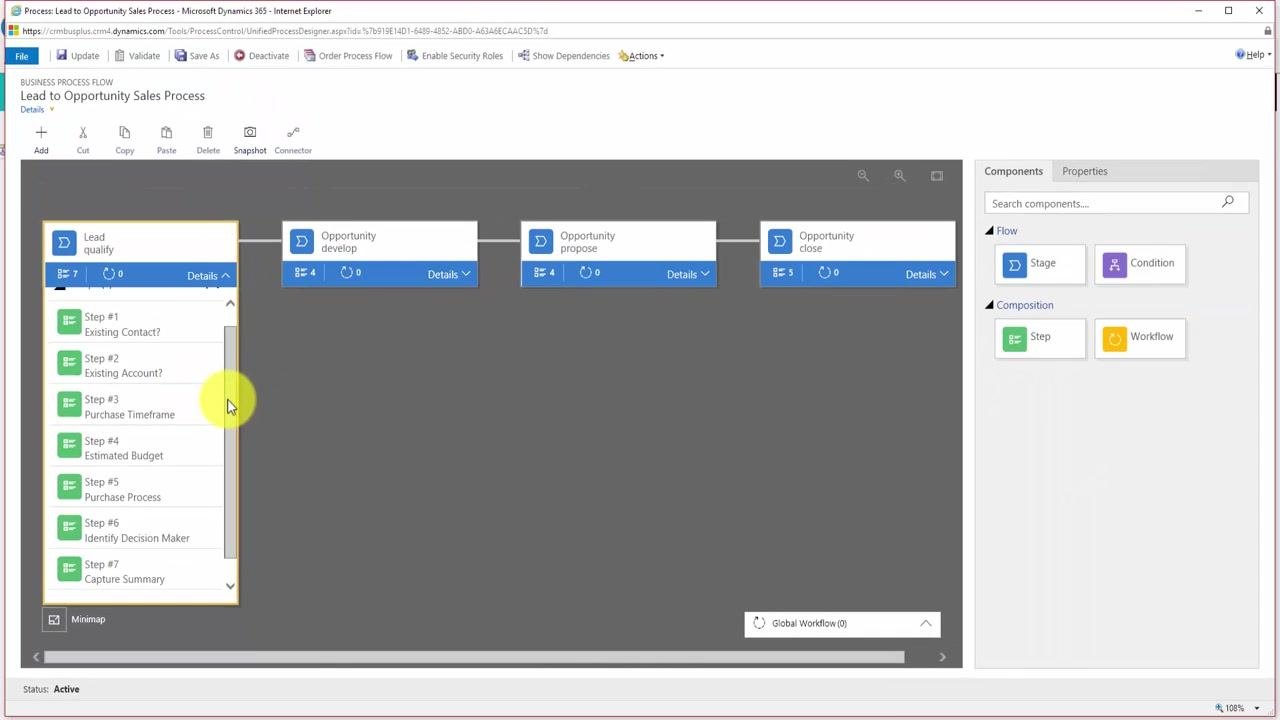Image resolution: width=1280 pixels, height=720 pixels.
Task: Click the workflow count on Opportunity develop
Action: click(x=350, y=273)
